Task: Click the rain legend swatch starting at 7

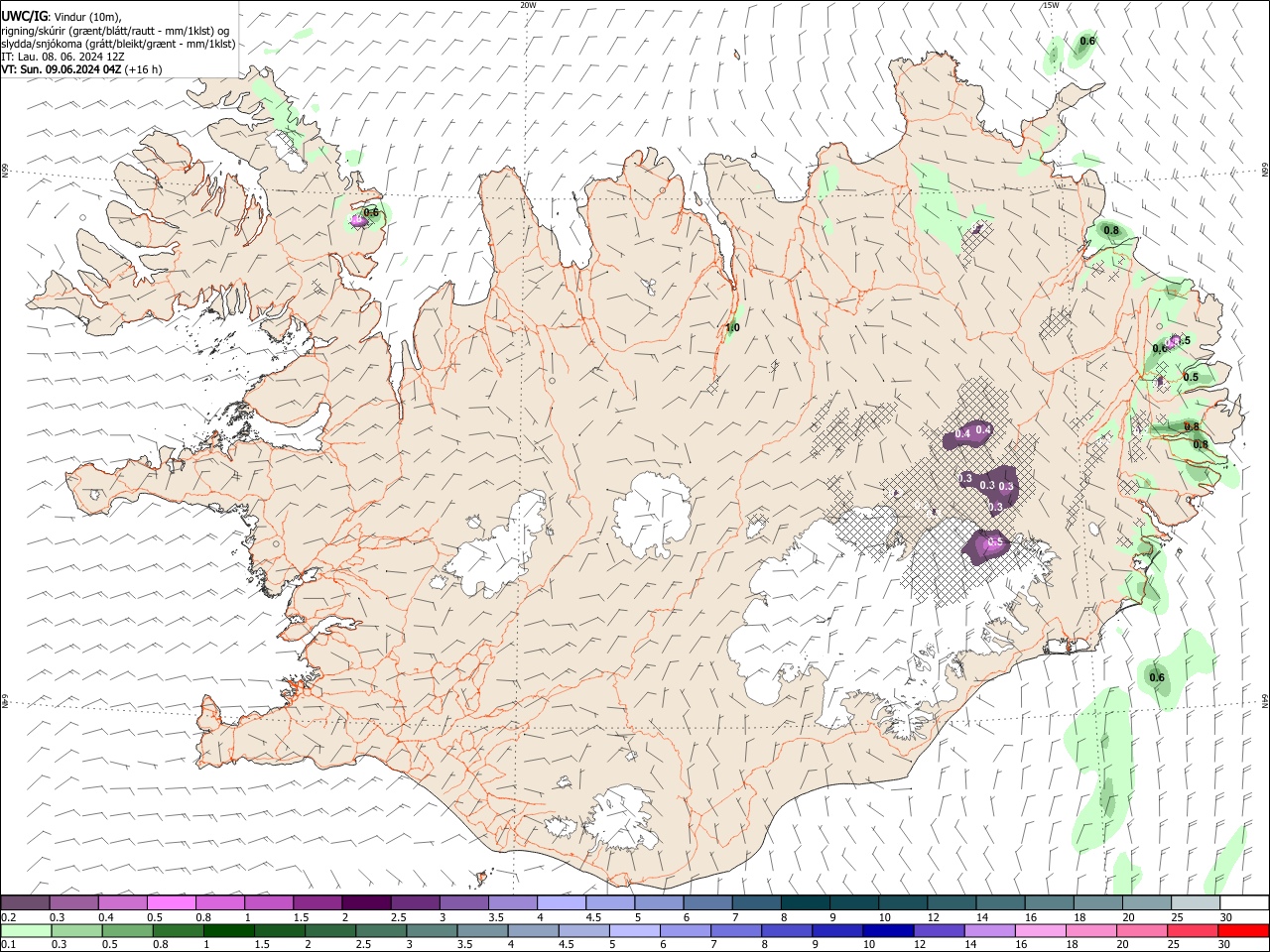Action: pyautogui.click(x=736, y=930)
